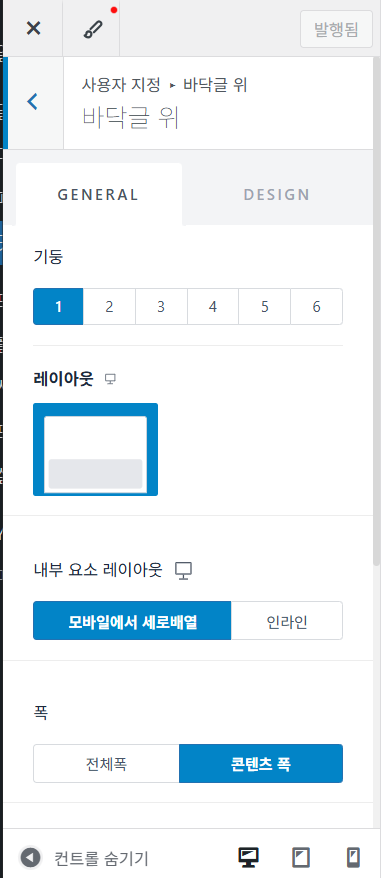This screenshot has height=878, width=381.
Task: Choose the 전체폭 width option
Action: coord(106,763)
